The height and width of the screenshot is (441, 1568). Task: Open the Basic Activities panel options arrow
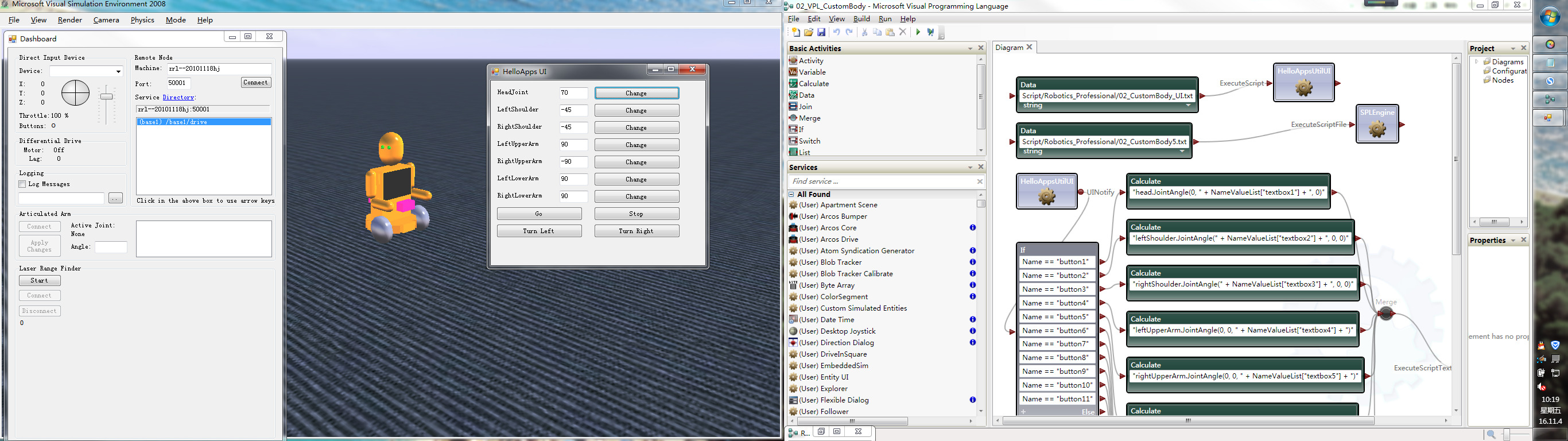[969, 48]
